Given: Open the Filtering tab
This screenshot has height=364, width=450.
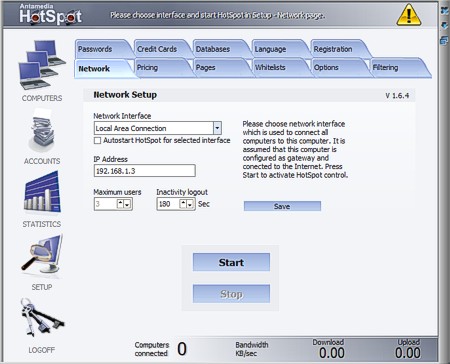Looking at the screenshot, I should tap(386, 67).
